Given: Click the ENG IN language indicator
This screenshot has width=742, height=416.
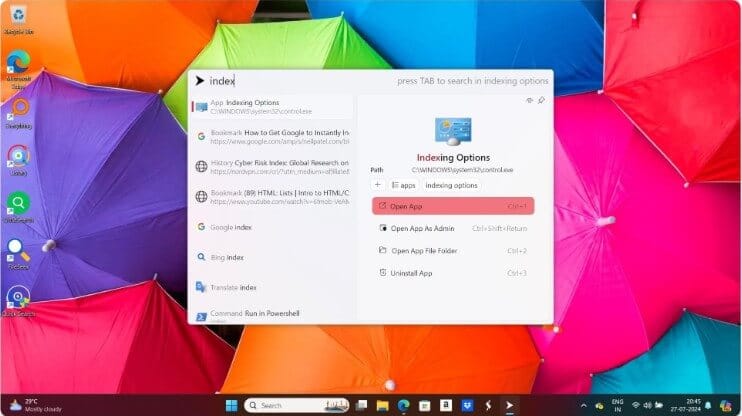Looking at the screenshot, I should pos(617,406).
